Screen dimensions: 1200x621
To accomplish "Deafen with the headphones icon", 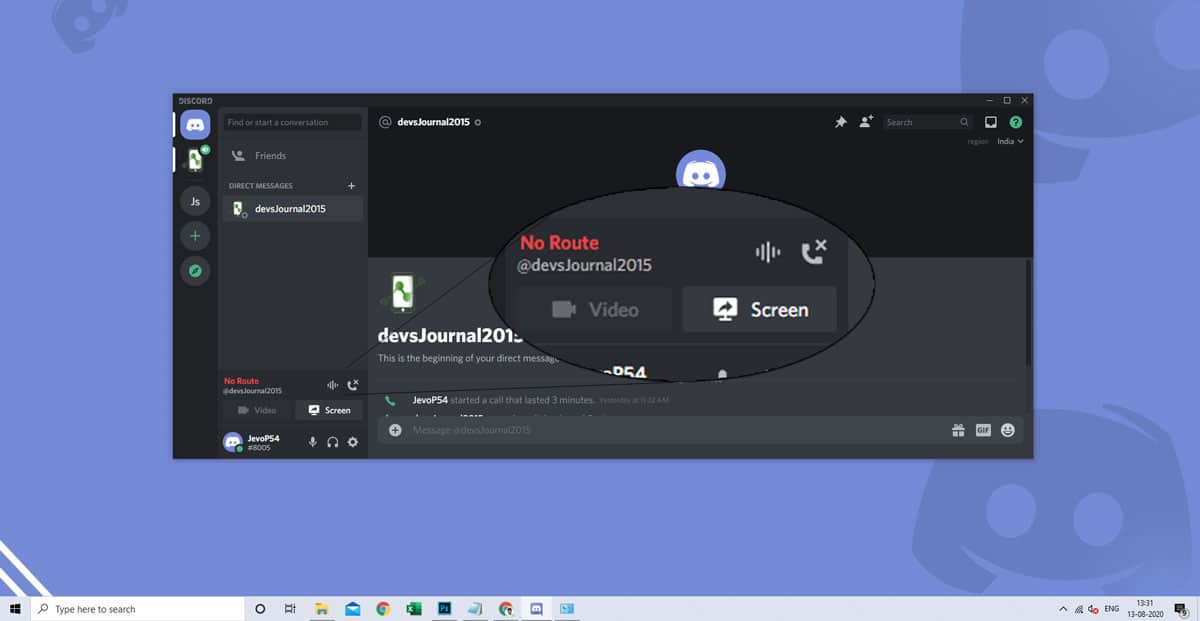I will click(333, 442).
